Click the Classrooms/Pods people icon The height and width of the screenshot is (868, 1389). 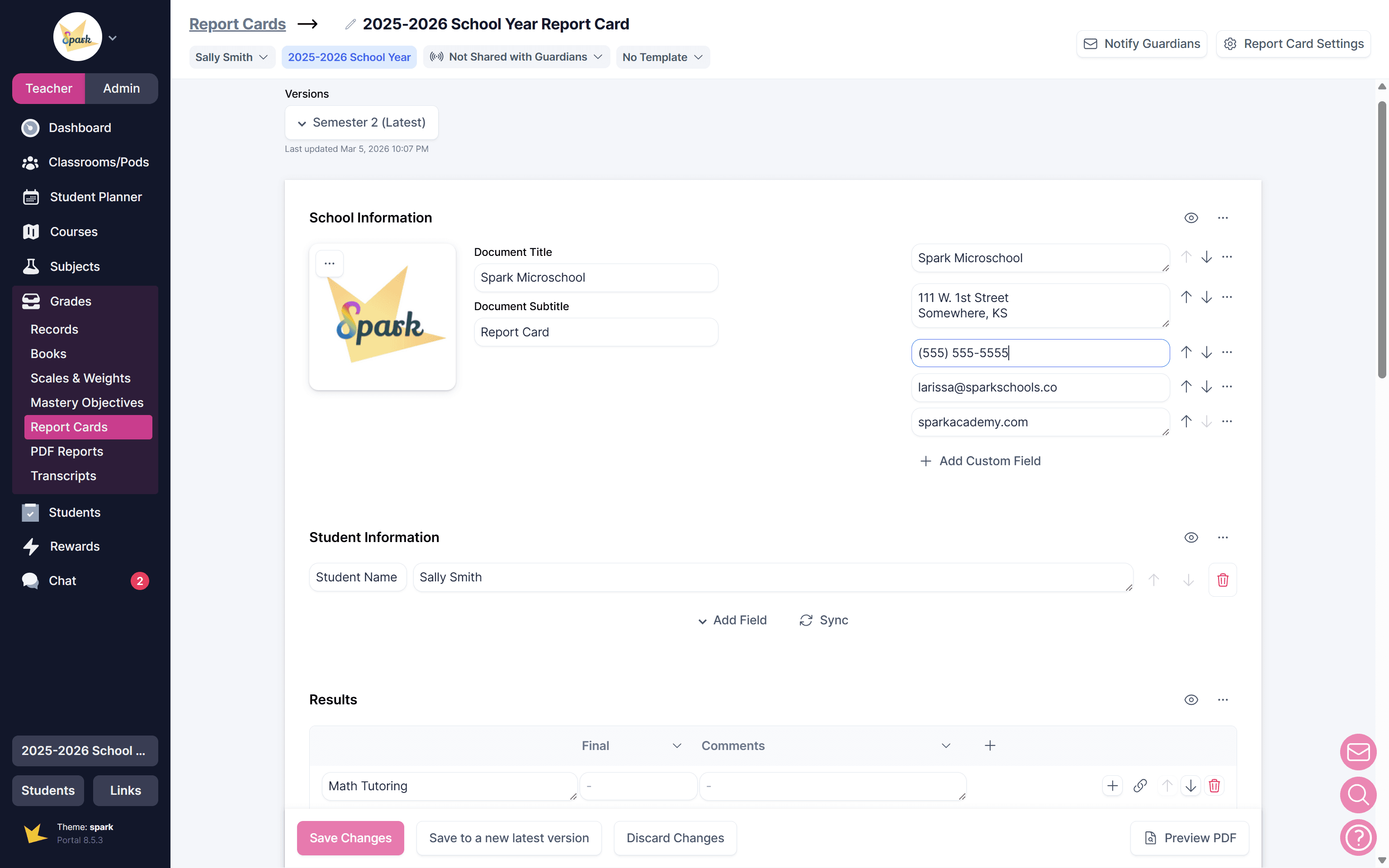30,162
